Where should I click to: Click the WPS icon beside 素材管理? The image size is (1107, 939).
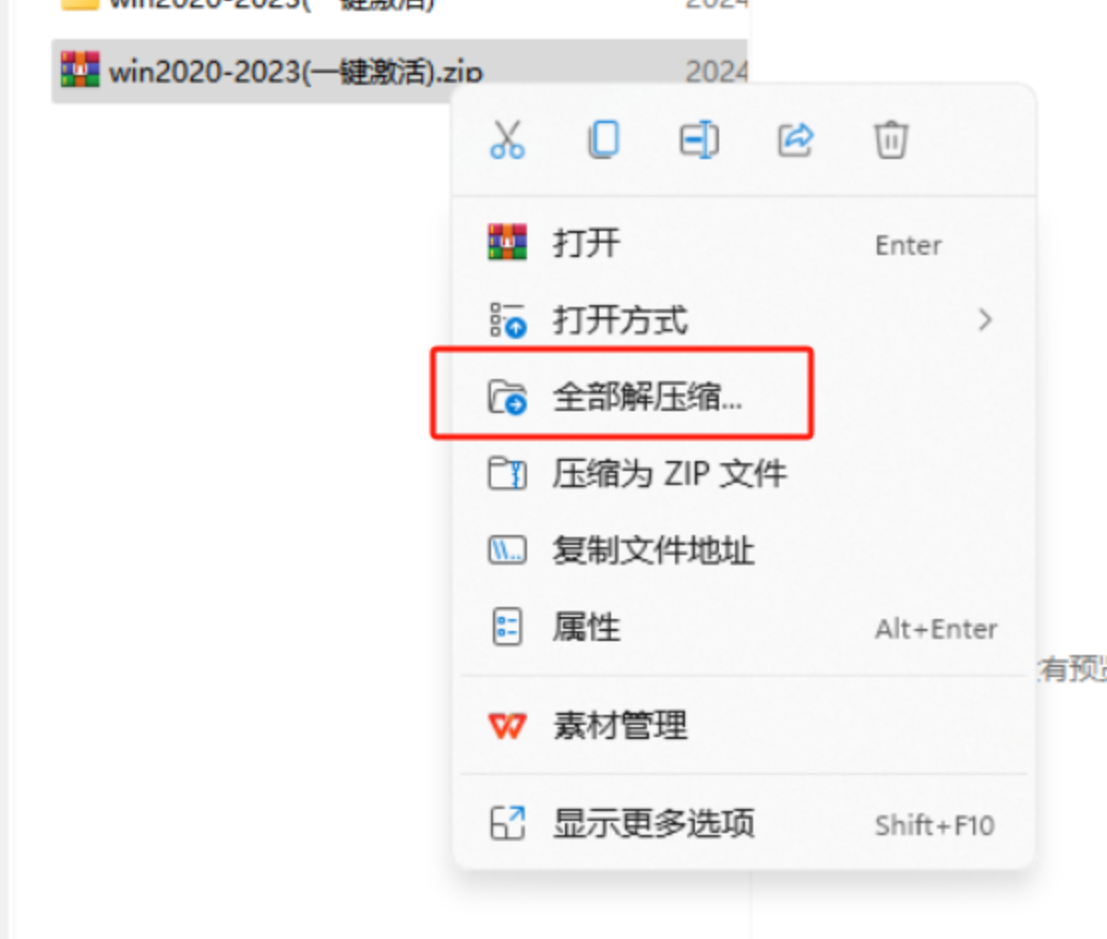pyautogui.click(x=507, y=725)
